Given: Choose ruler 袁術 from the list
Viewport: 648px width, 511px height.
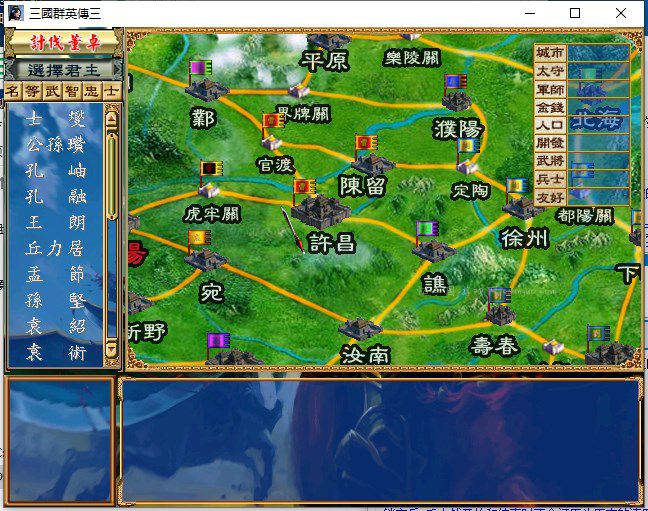Looking at the screenshot, I should click(55, 353).
